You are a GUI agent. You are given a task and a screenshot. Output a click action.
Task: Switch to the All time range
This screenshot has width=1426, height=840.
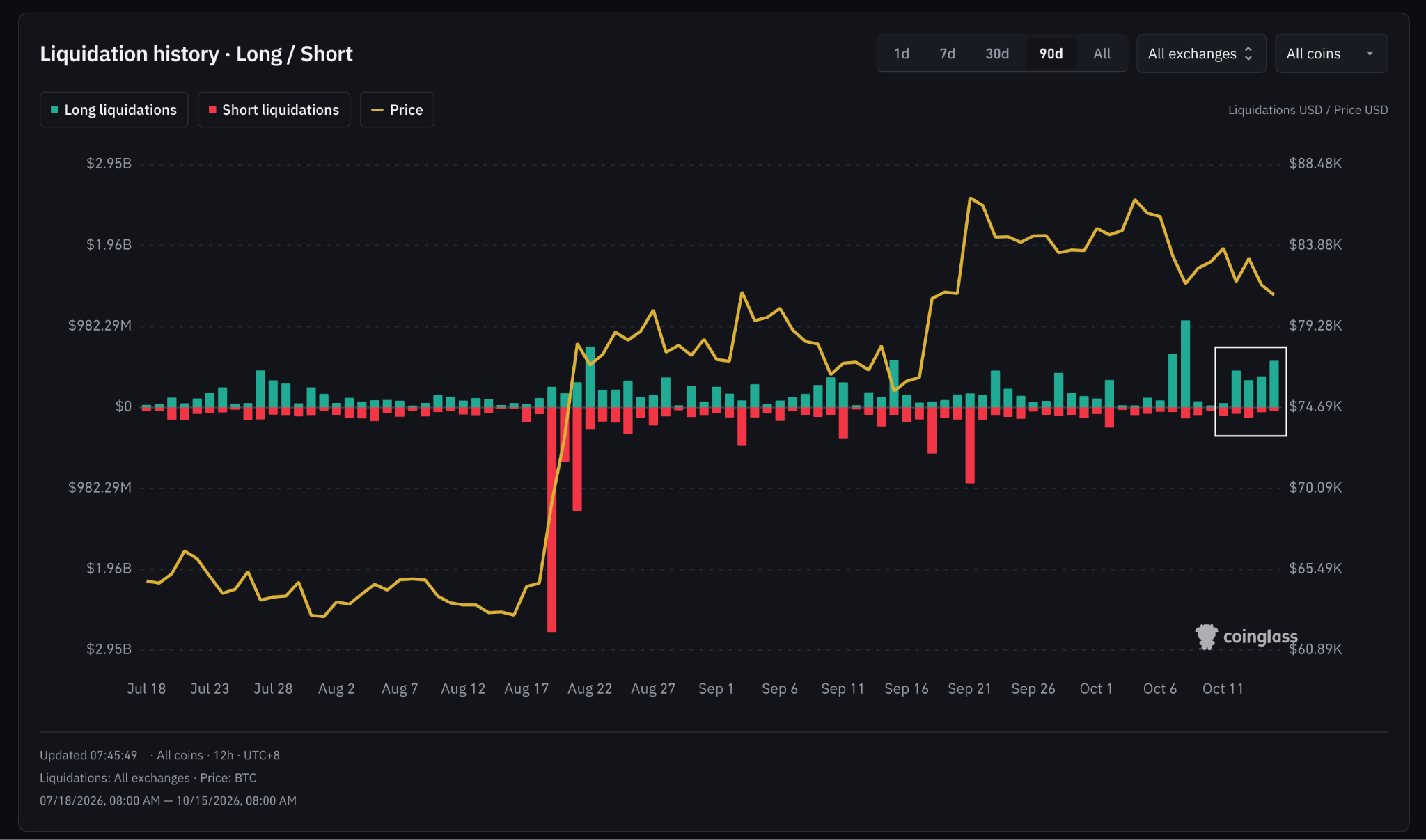pos(1102,54)
